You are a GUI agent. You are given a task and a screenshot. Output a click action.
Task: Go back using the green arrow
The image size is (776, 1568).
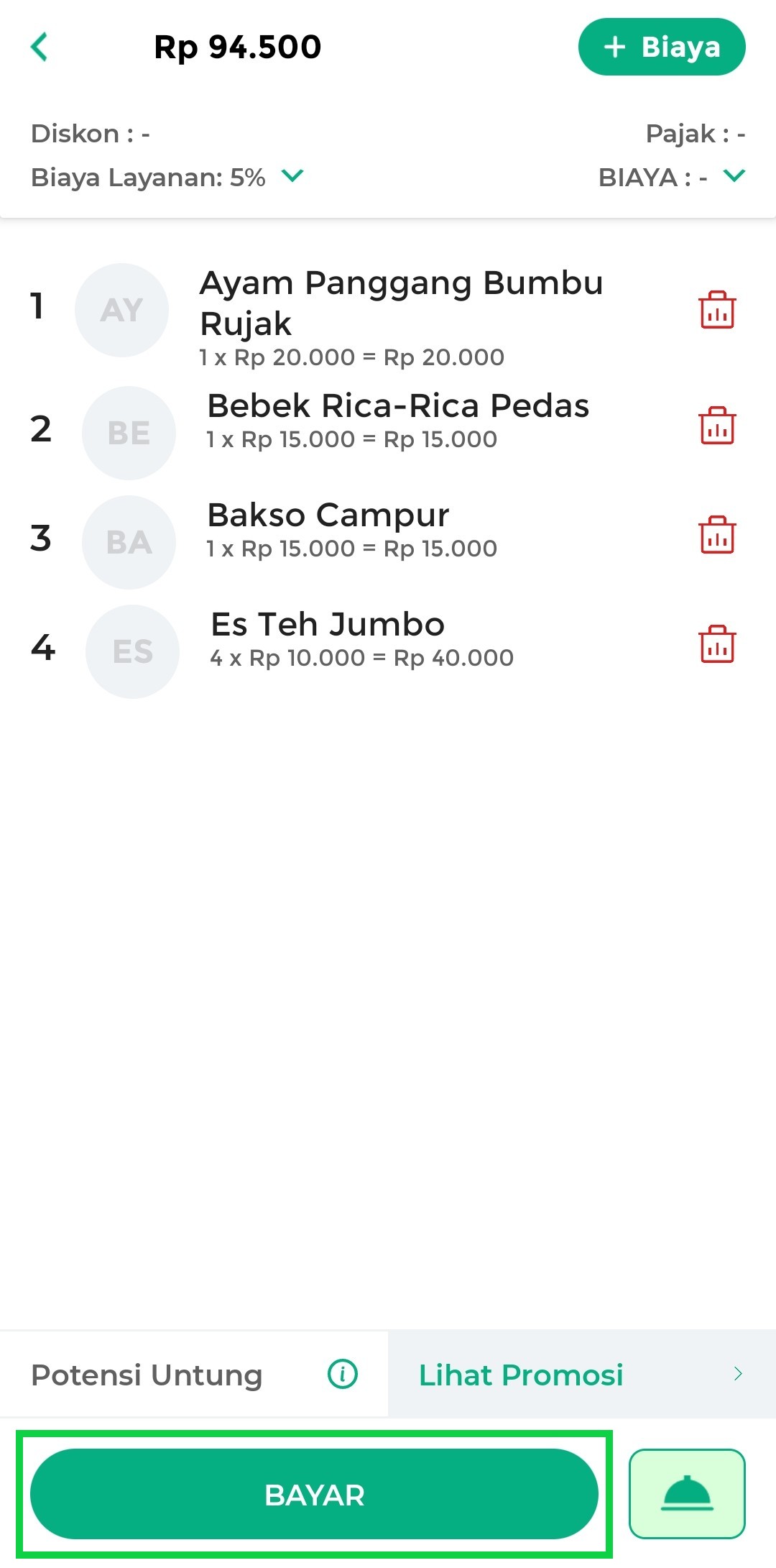coord(40,47)
